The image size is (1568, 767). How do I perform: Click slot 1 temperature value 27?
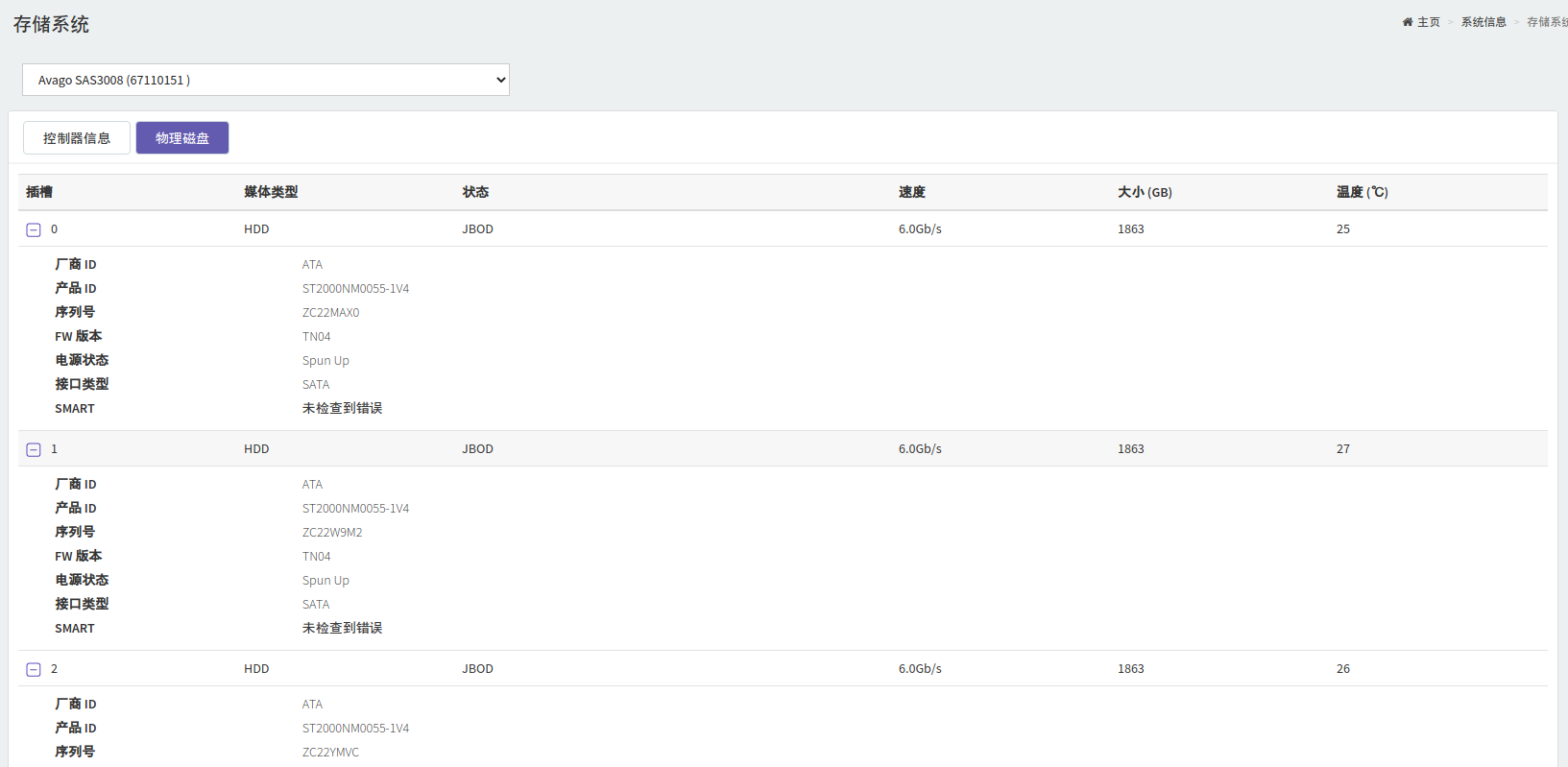[x=1342, y=449]
